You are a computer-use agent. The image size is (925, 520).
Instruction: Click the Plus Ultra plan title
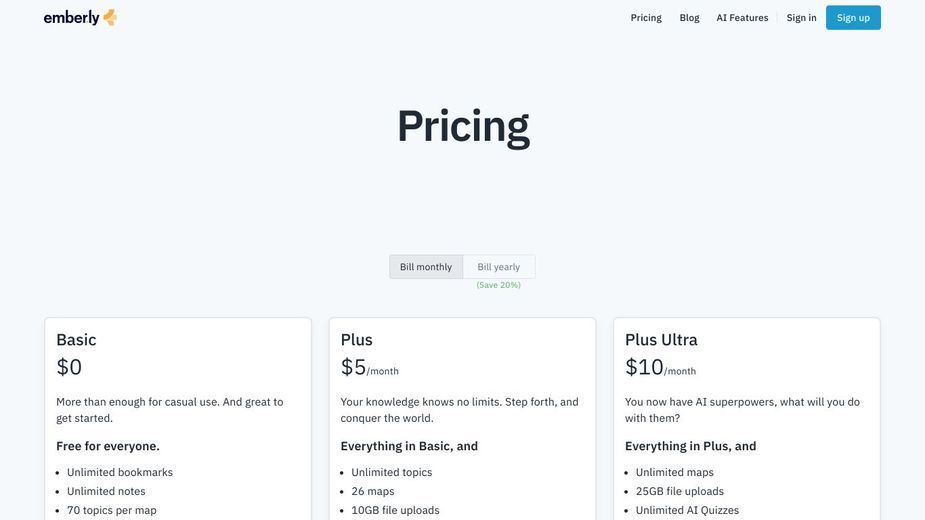tap(661, 340)
